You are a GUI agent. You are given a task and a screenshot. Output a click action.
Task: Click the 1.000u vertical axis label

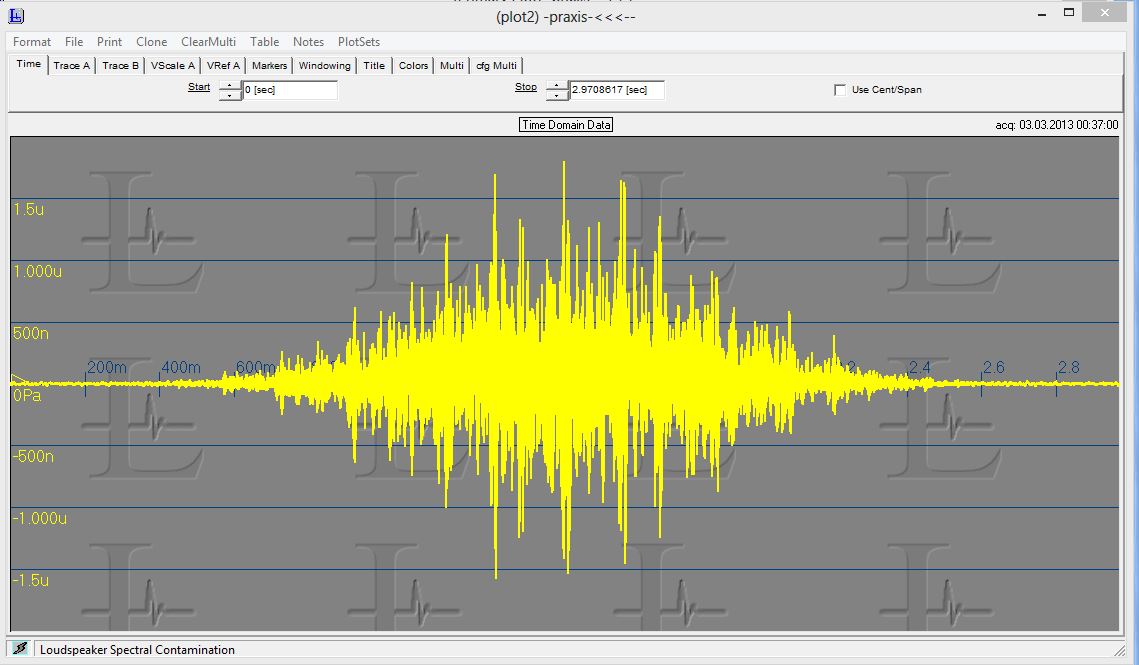coord(38,271)
